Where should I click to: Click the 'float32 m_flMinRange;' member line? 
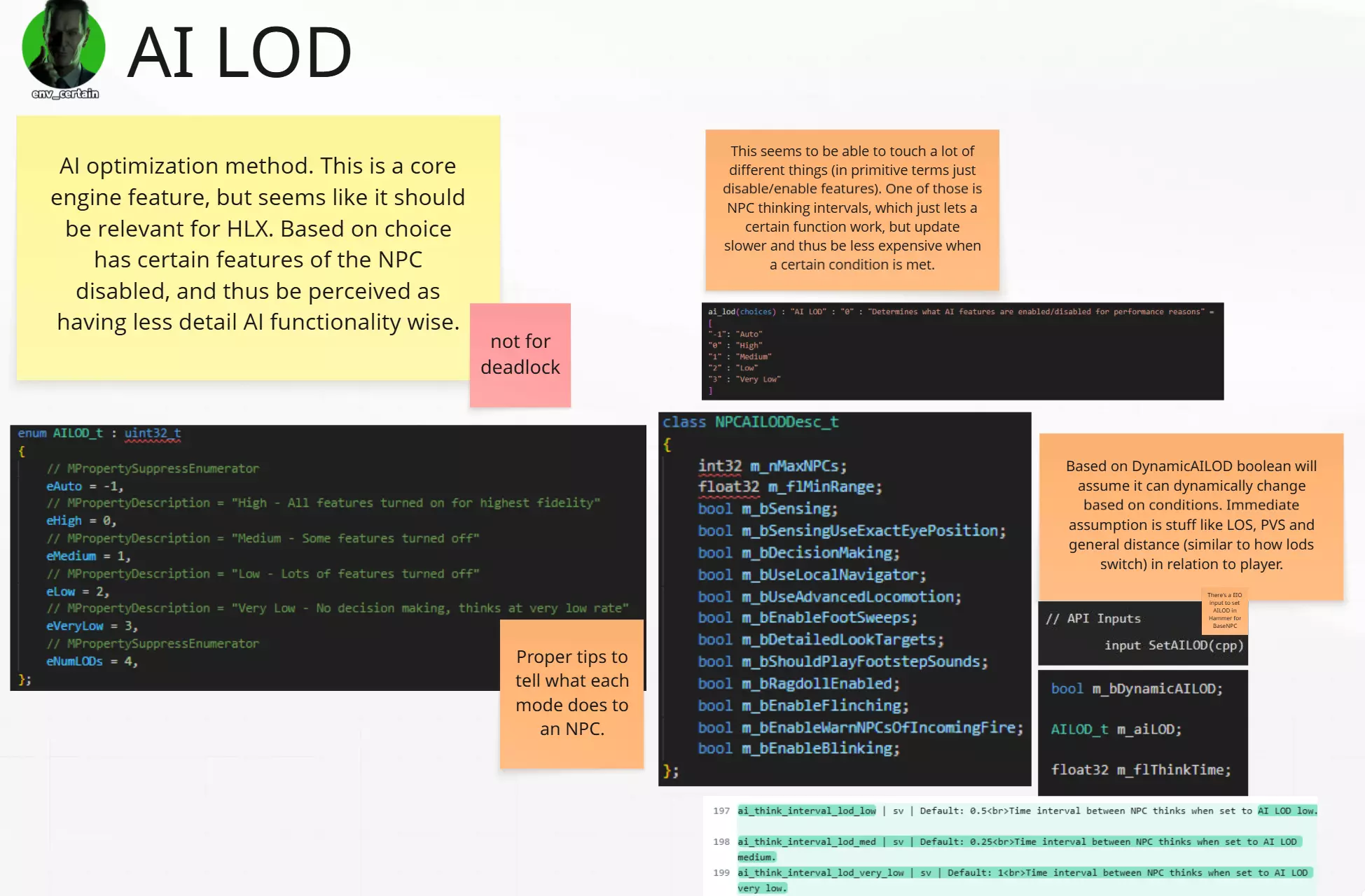tap(790, 487)
